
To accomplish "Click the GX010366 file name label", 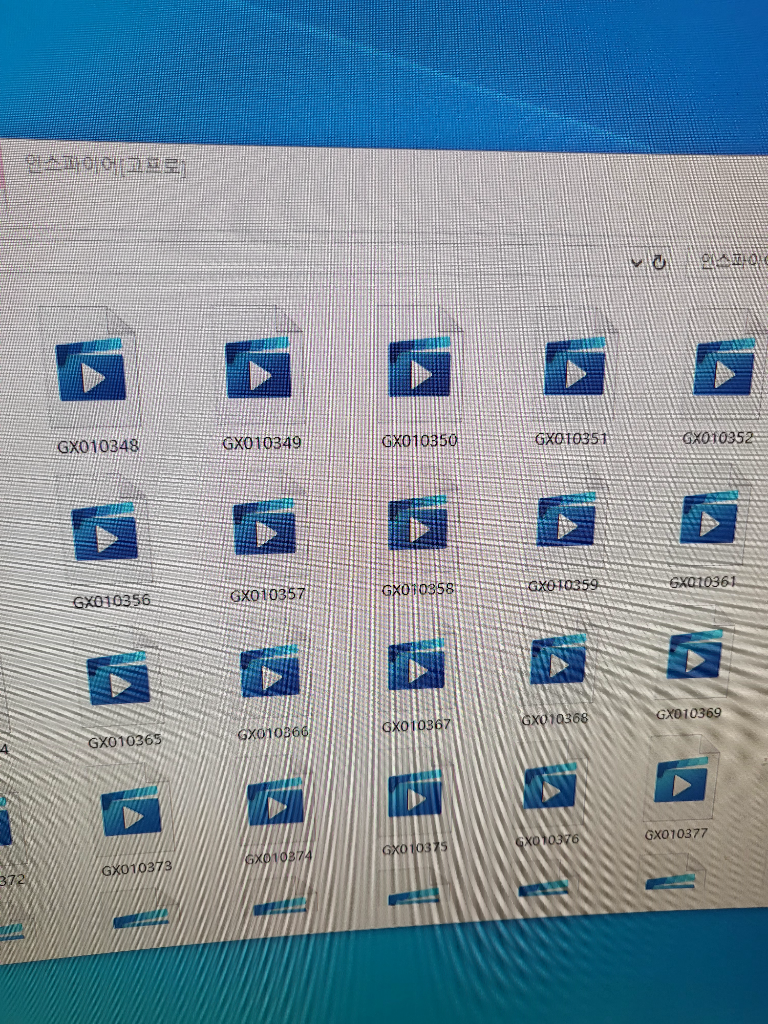I will 273,734.
